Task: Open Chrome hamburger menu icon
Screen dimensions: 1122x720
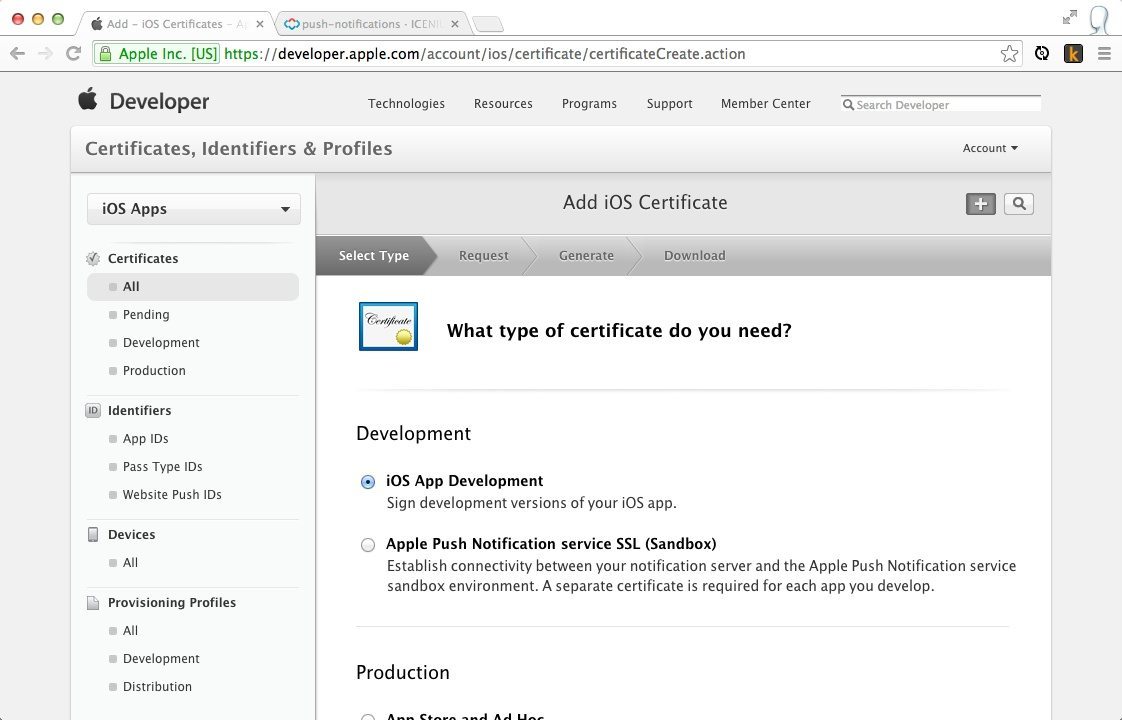Action: [1104, 54]
